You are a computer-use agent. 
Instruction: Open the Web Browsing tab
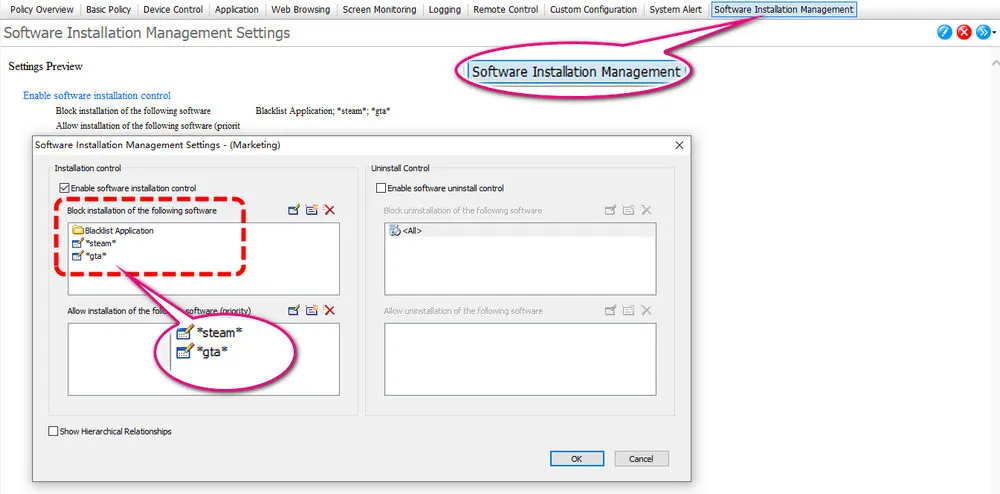(x=300, y=10)
